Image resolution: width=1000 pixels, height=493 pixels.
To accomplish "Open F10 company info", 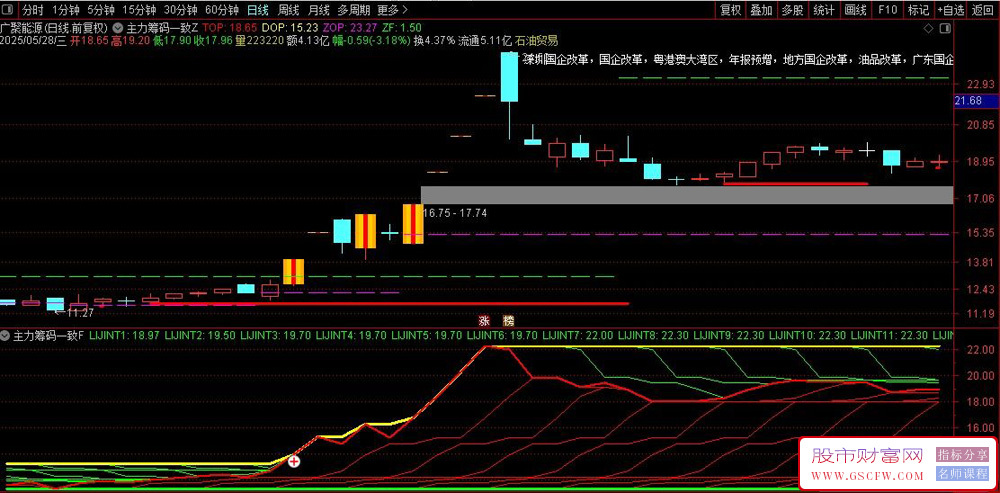I will pos(887,10).
